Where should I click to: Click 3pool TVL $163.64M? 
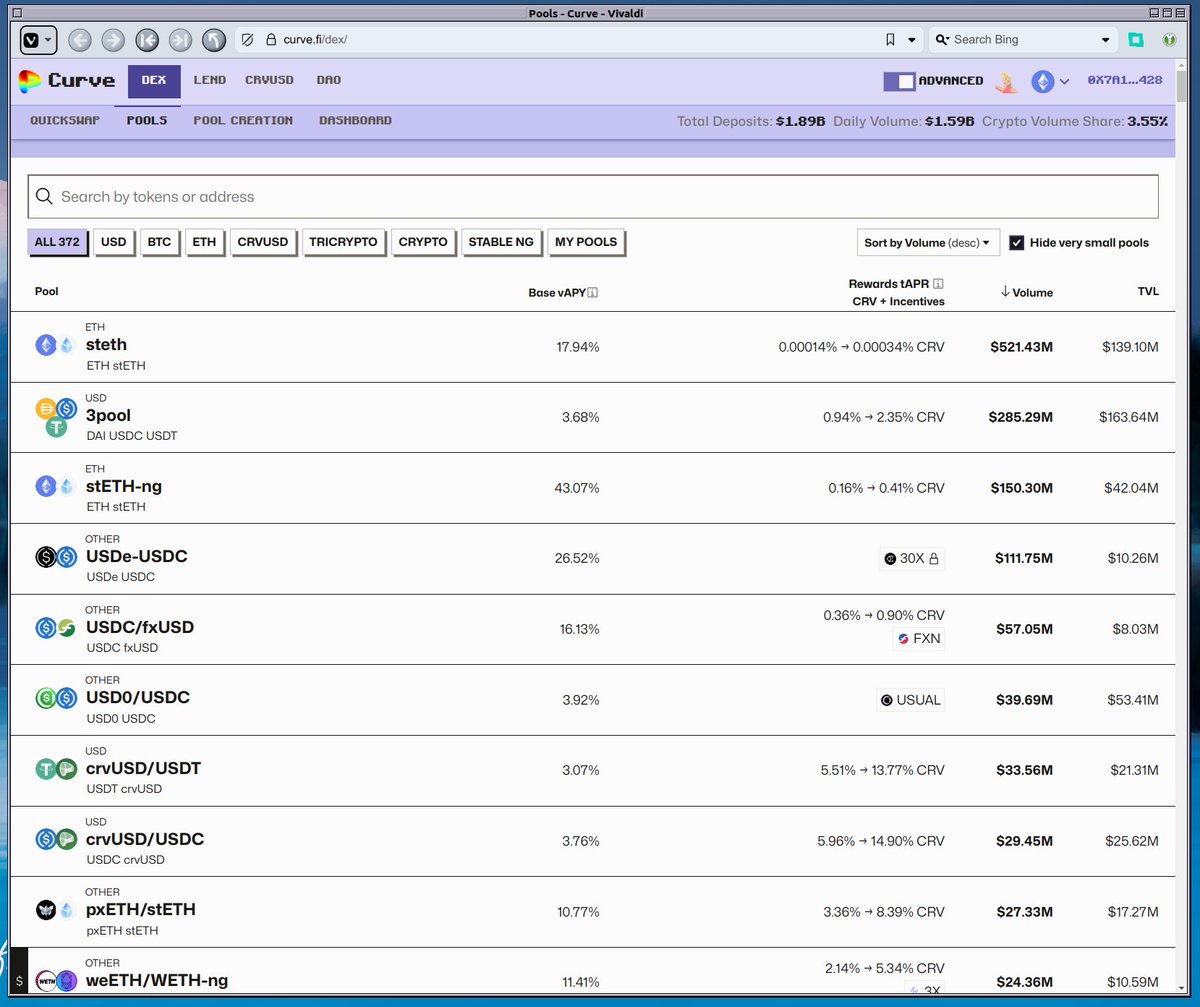[1129, 417]
